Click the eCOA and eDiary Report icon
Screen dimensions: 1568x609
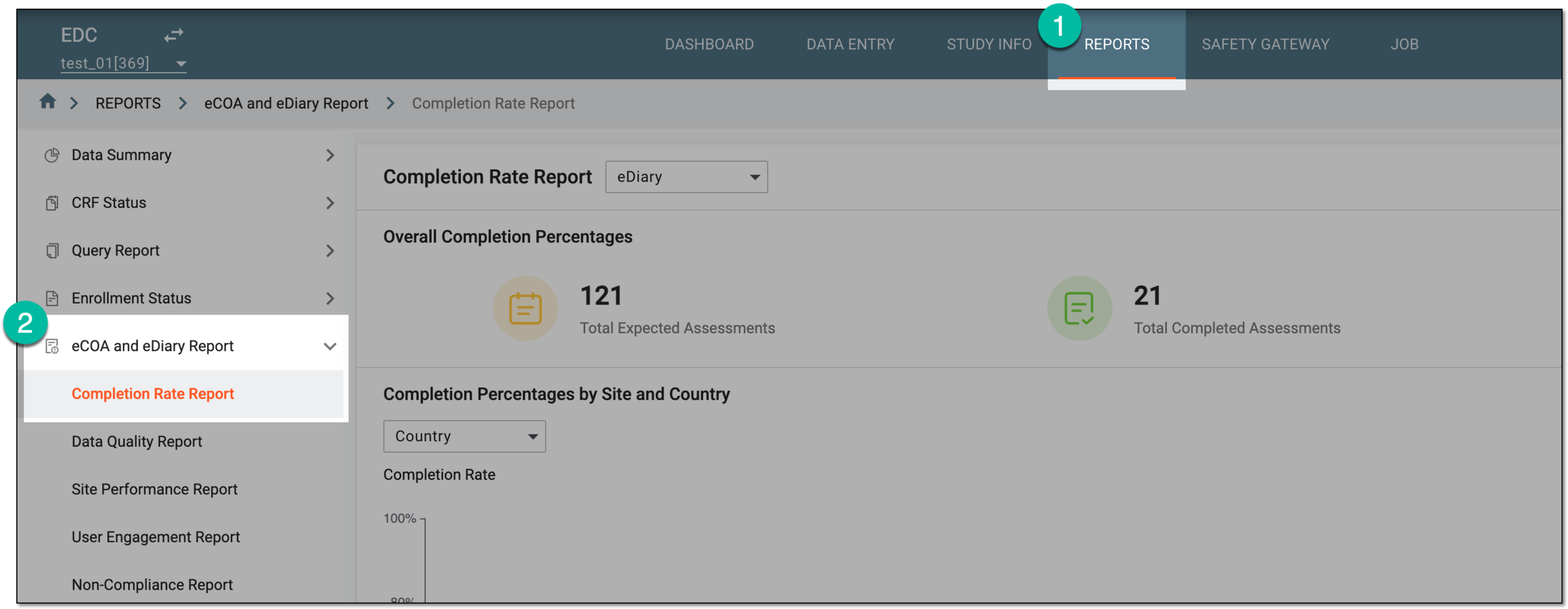(x=52, y=346)
